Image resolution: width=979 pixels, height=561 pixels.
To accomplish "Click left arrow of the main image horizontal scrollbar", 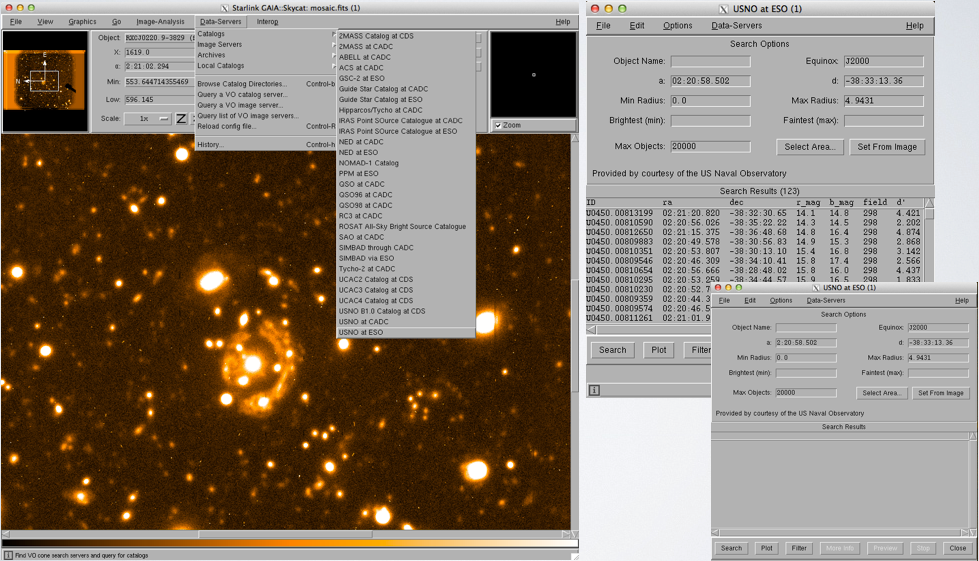I will 7,535.
